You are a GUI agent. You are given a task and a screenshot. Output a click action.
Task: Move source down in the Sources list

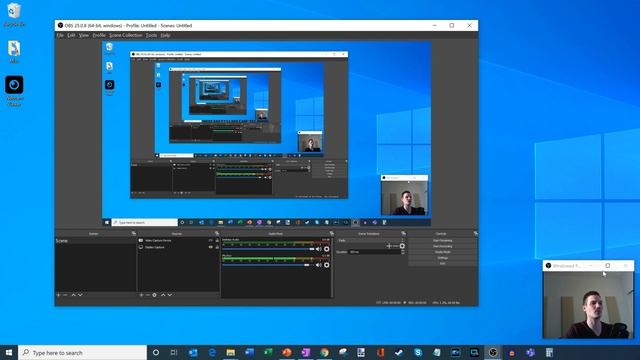(170, 295)
